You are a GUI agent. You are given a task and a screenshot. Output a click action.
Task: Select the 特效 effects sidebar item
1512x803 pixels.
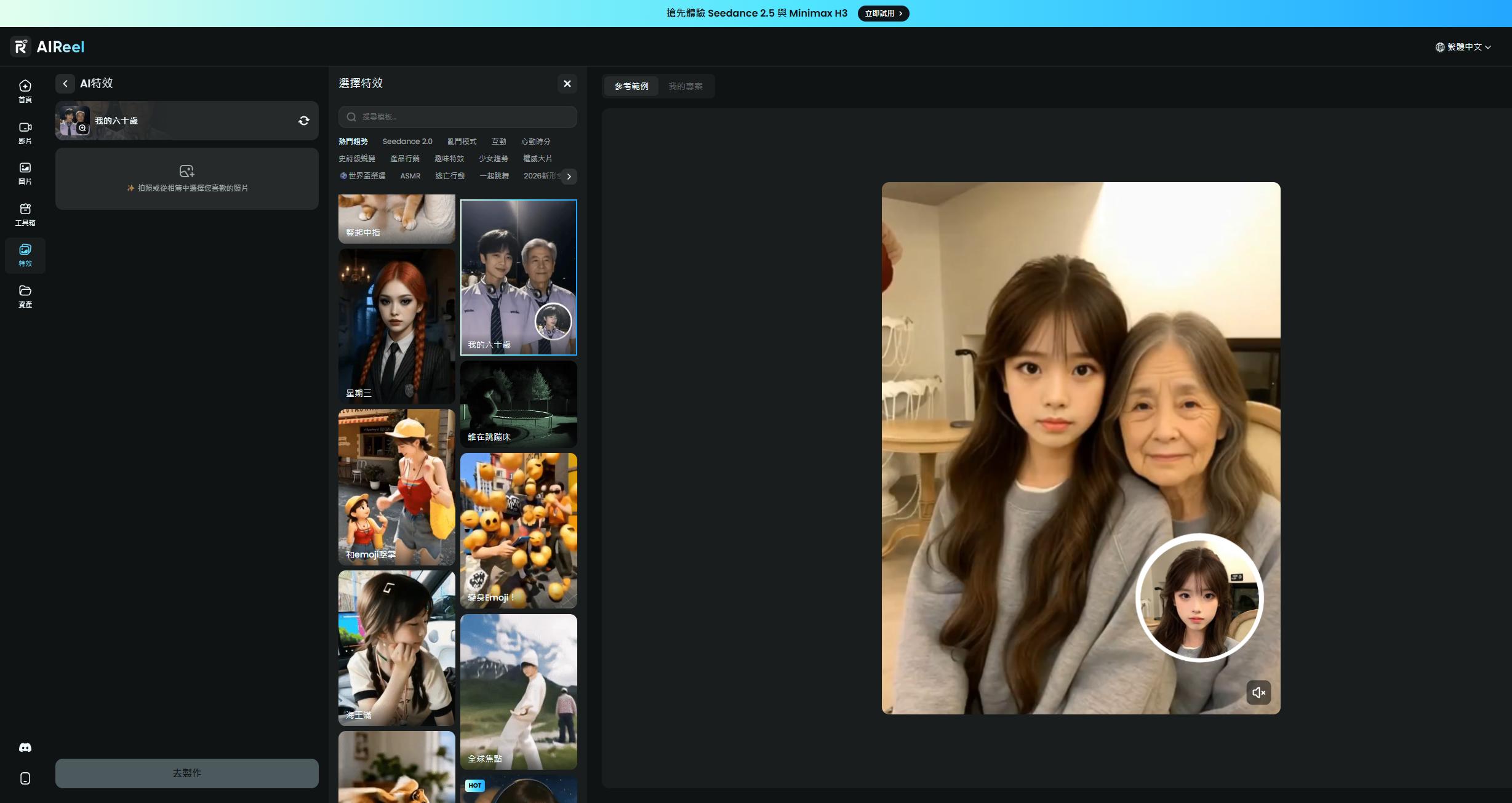[x=25, y=255]
